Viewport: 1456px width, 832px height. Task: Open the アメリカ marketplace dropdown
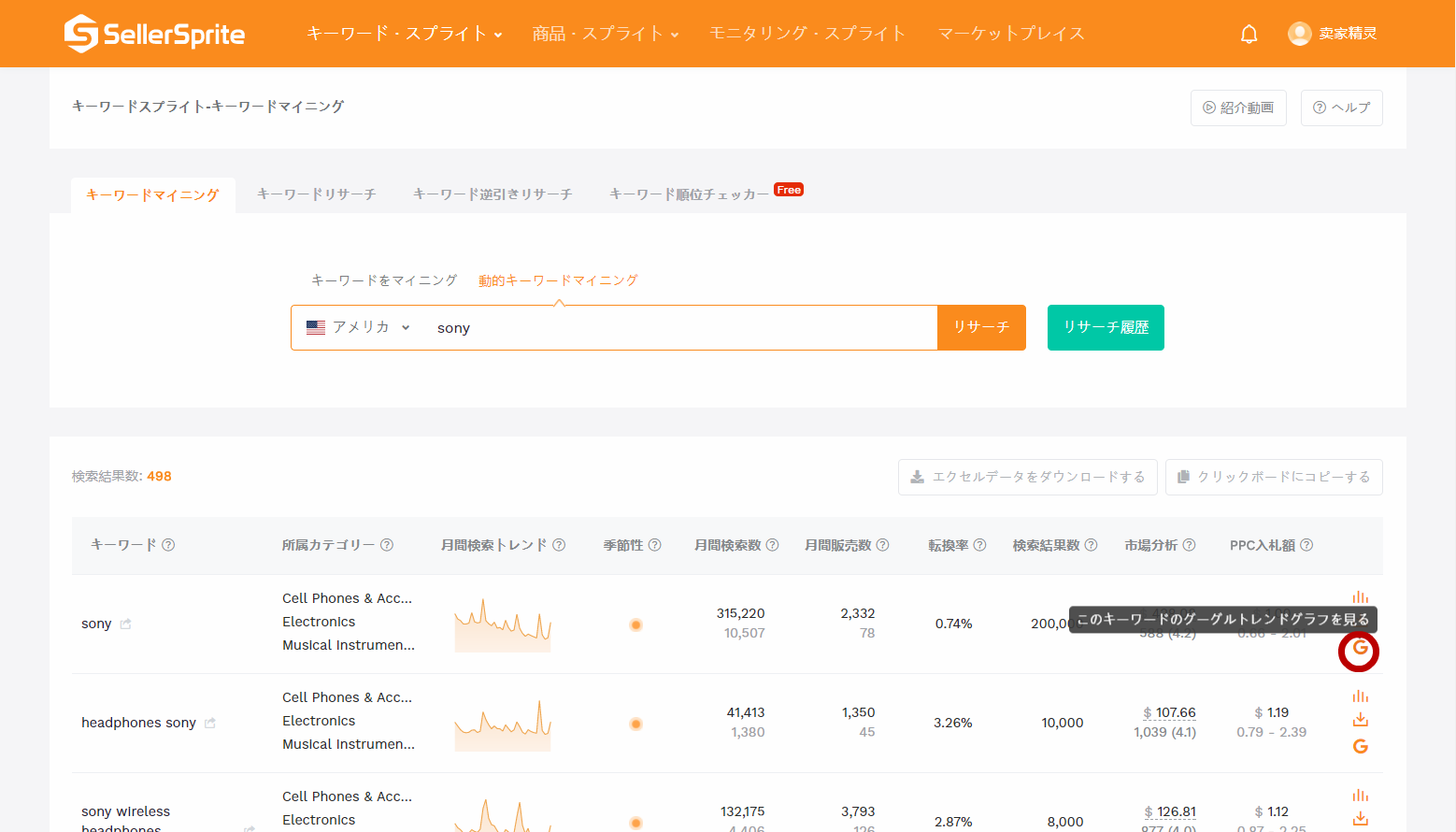coord(359,327)
